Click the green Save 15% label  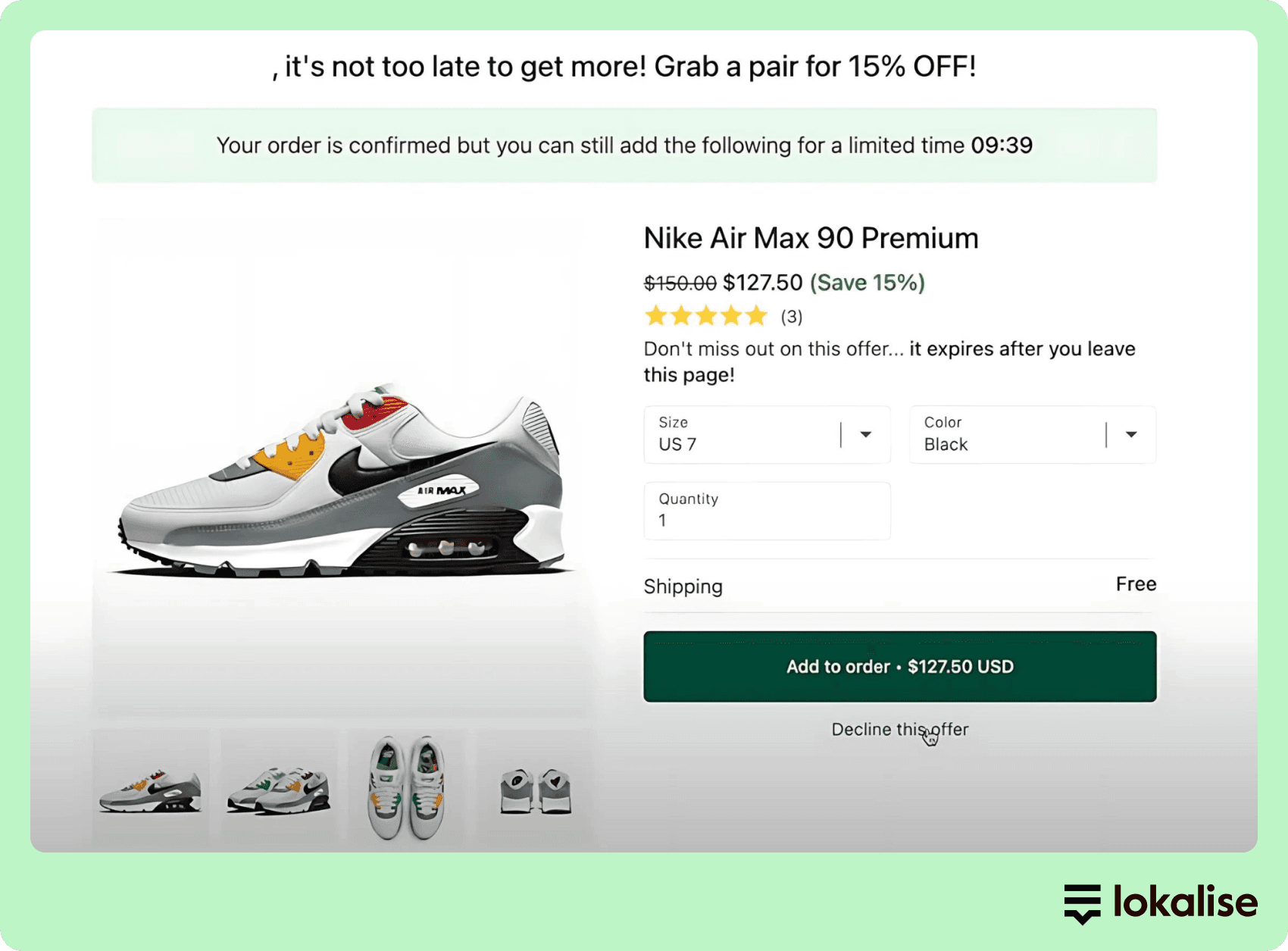coord(868,283)
